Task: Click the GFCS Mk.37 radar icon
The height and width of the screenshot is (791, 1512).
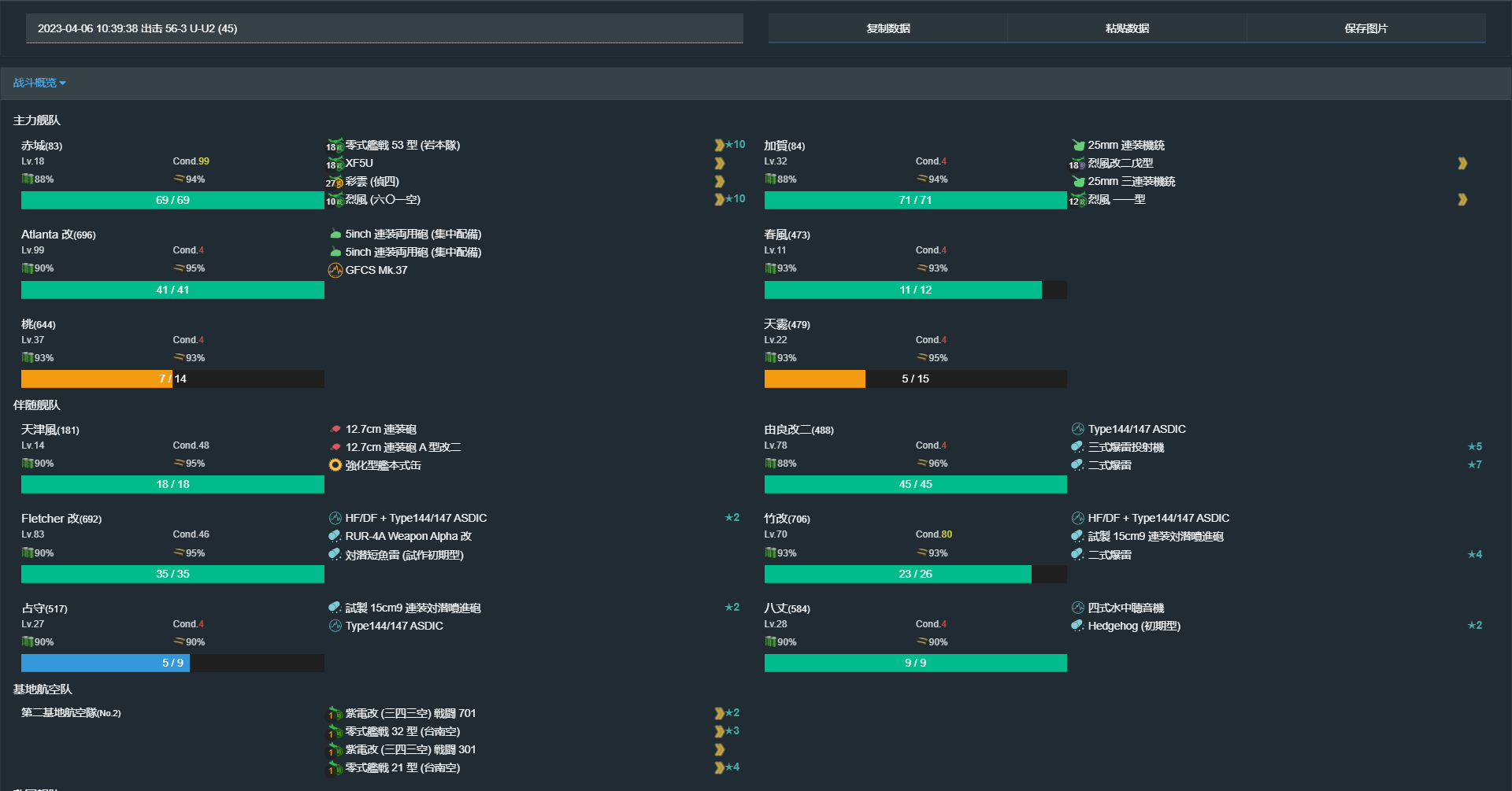Action: pyautogui.click(x=335, y=270)
